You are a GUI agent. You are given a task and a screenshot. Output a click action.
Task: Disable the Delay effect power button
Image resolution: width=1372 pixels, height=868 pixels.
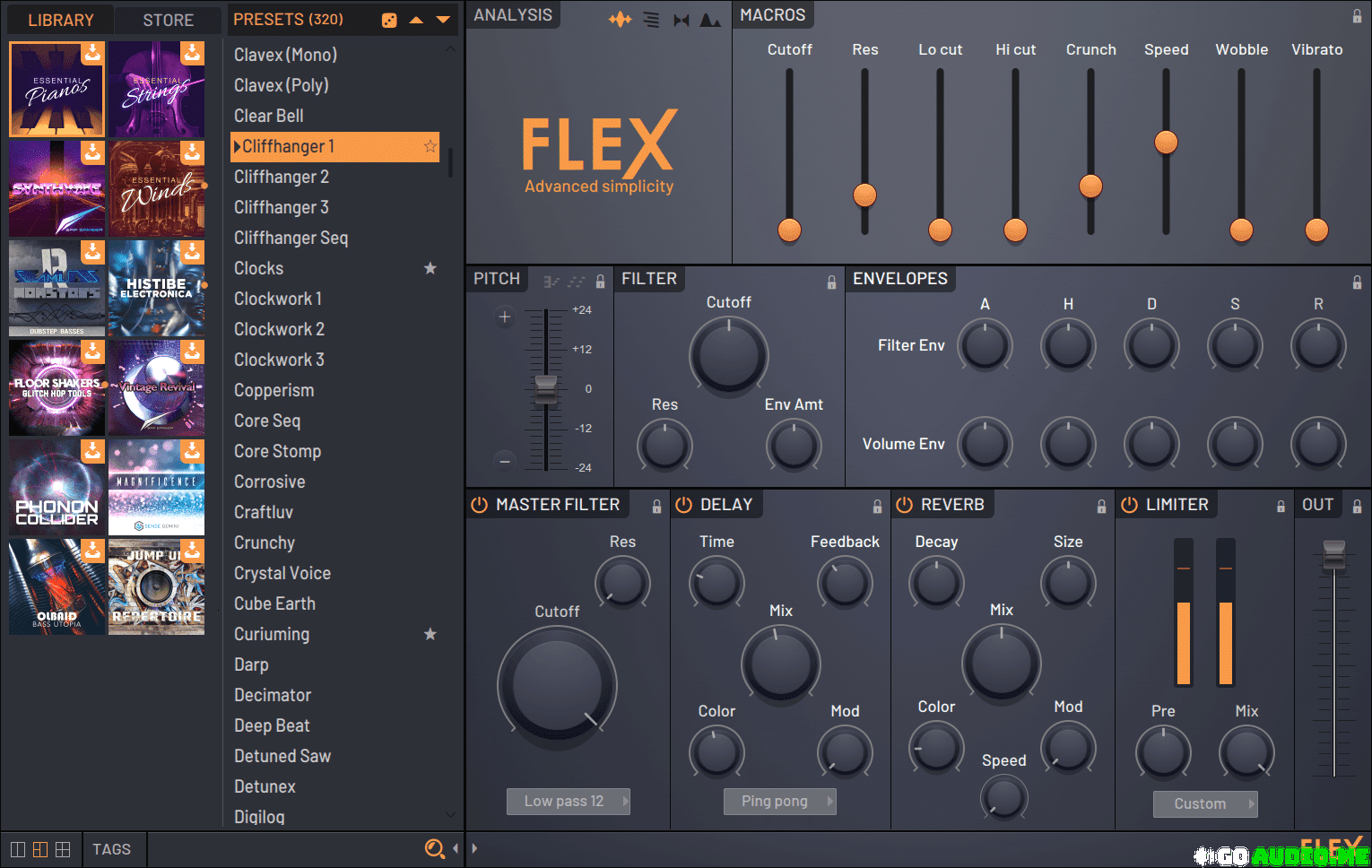click(684, 505)
